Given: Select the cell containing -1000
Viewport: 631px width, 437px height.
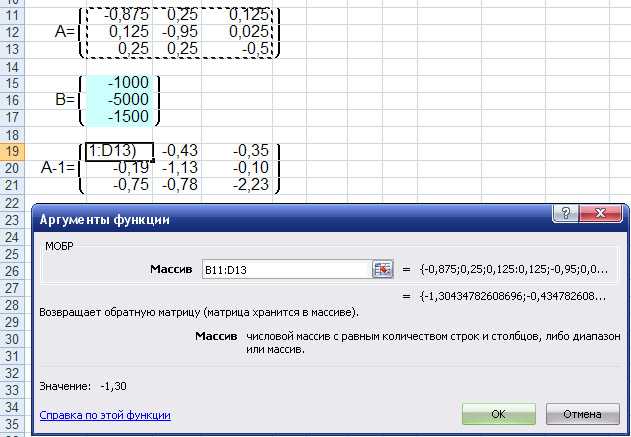Looking at the screenshot, I should point(120,83).
